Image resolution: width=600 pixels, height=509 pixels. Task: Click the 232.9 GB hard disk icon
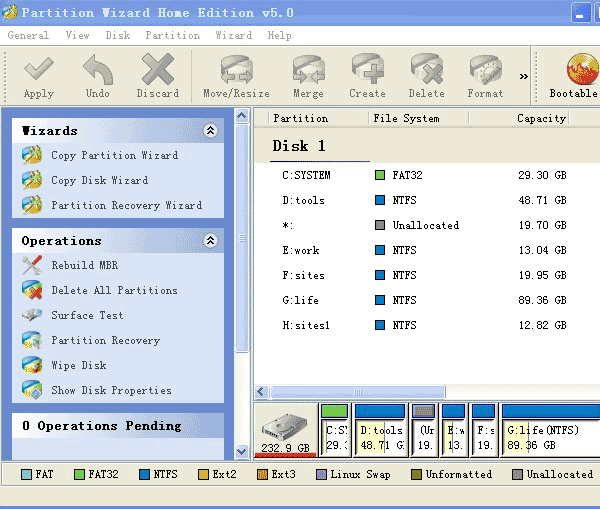point(284,427)
